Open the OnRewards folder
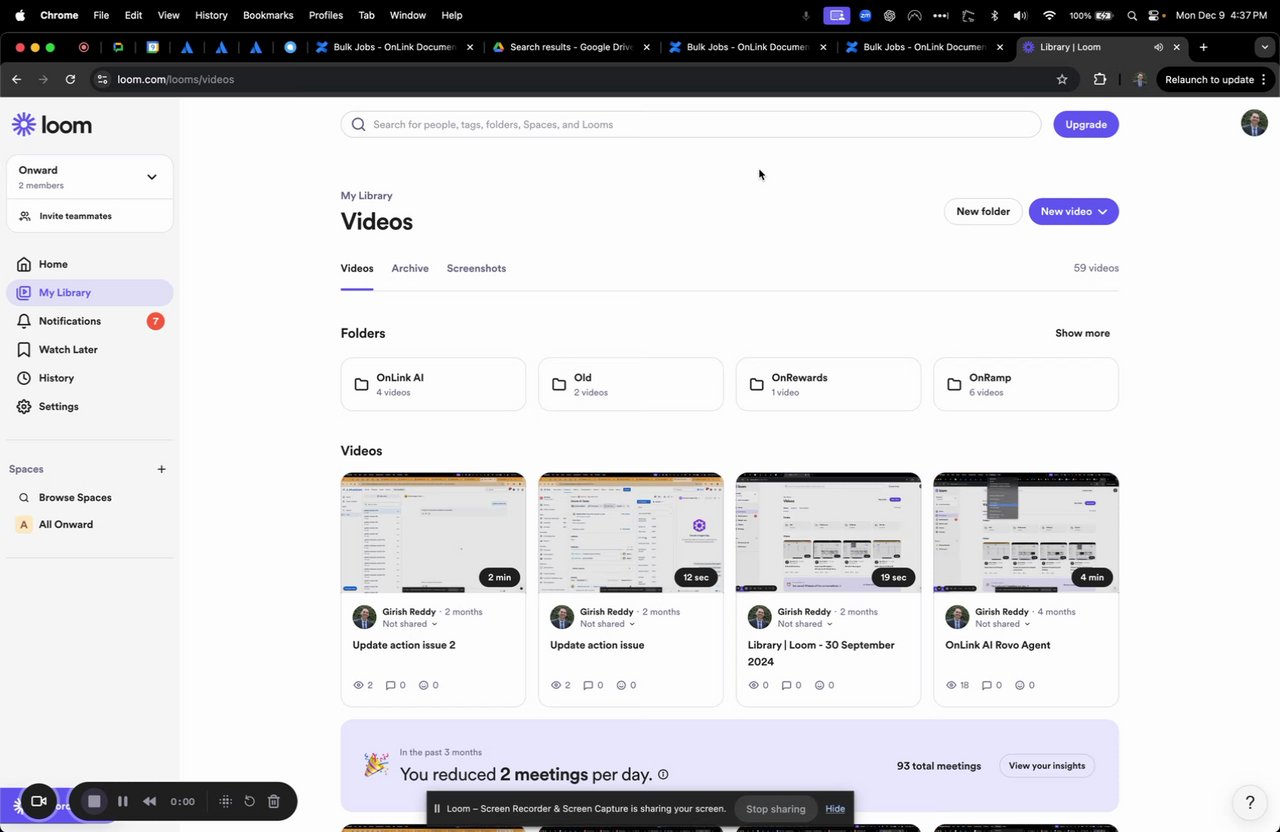1280x832 pixels. (x=828, y=384)
